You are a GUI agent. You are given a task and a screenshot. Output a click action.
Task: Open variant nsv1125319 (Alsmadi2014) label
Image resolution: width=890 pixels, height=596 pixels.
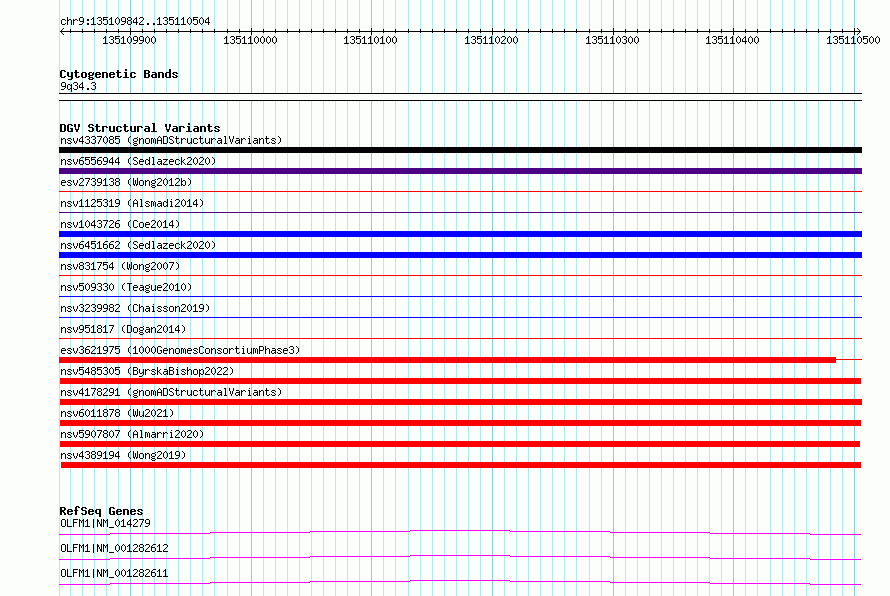pos(132,203)
